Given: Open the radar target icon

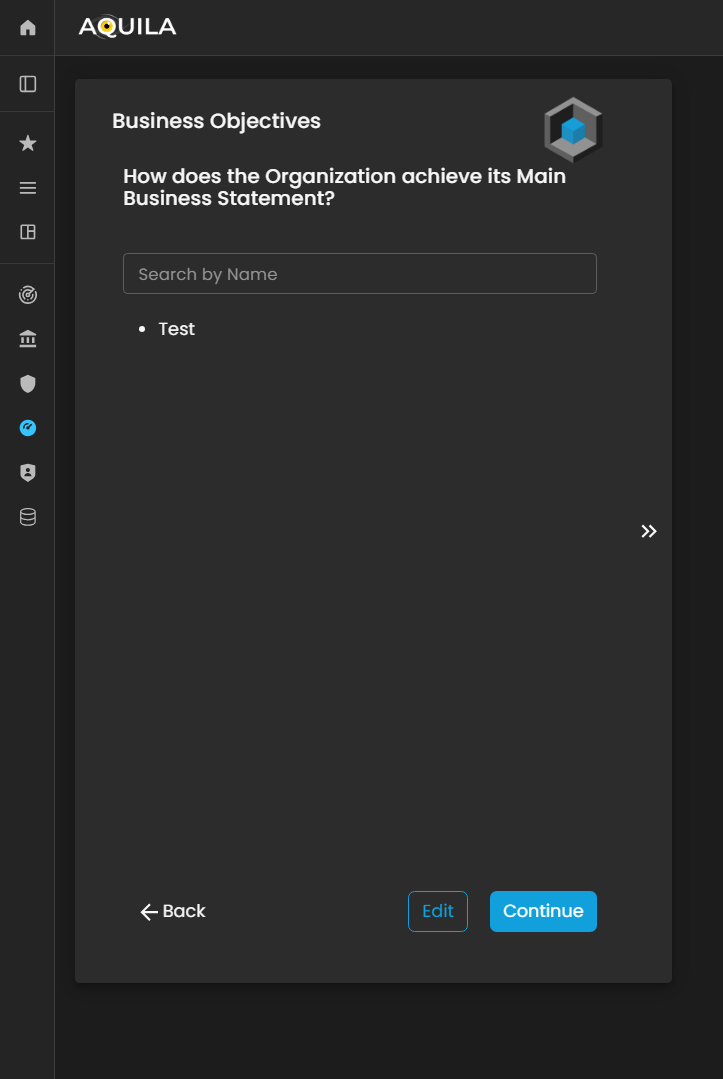Looking at the screenshot, I should (x=28, y=296).
